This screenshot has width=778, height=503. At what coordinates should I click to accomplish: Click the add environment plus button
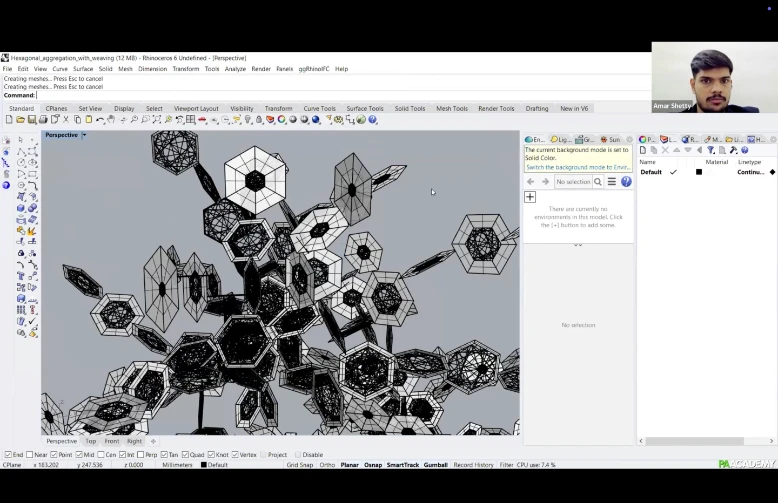[530, 197]
